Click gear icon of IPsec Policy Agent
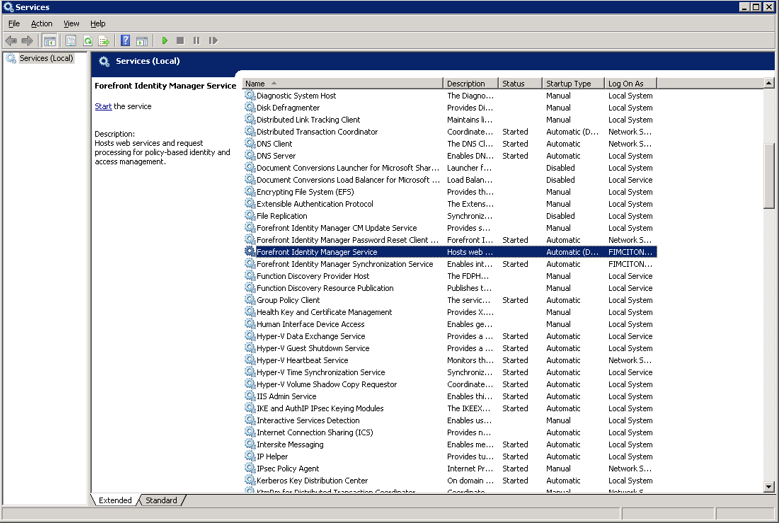Screen dimensions: 781x525 (x=250, y=468)
